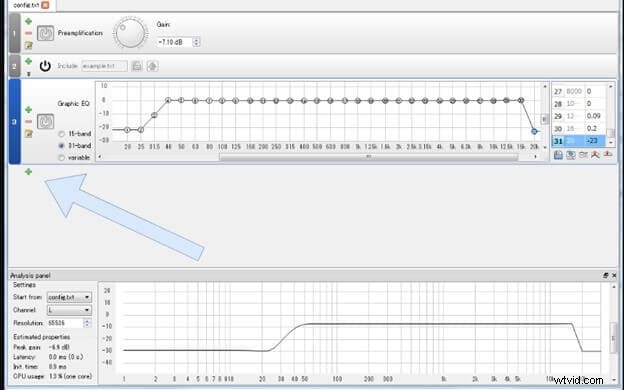Open the Start from dropdown
Screen dimensions: 624x390
69,297
